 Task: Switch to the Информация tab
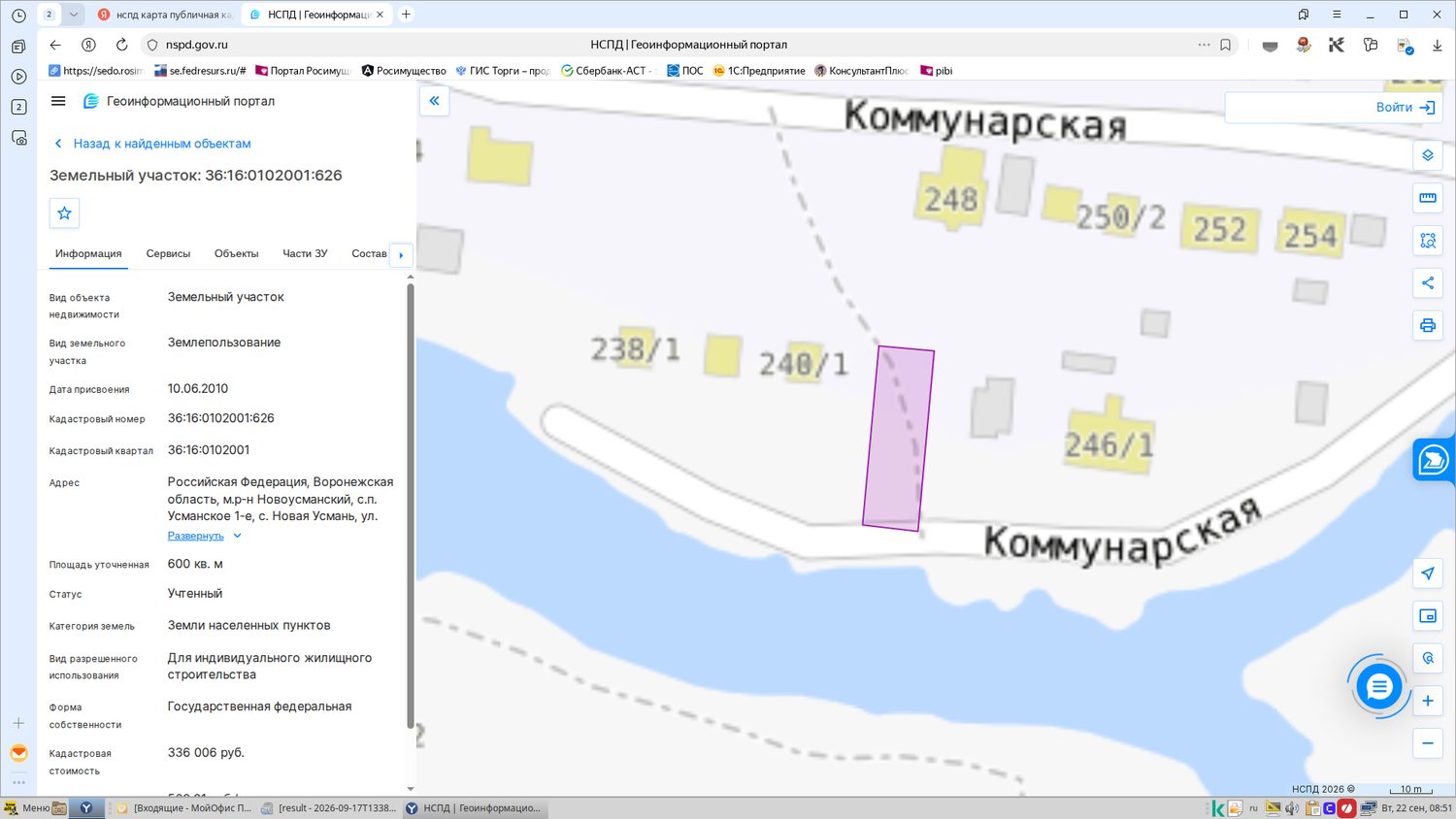click(88, 253)
